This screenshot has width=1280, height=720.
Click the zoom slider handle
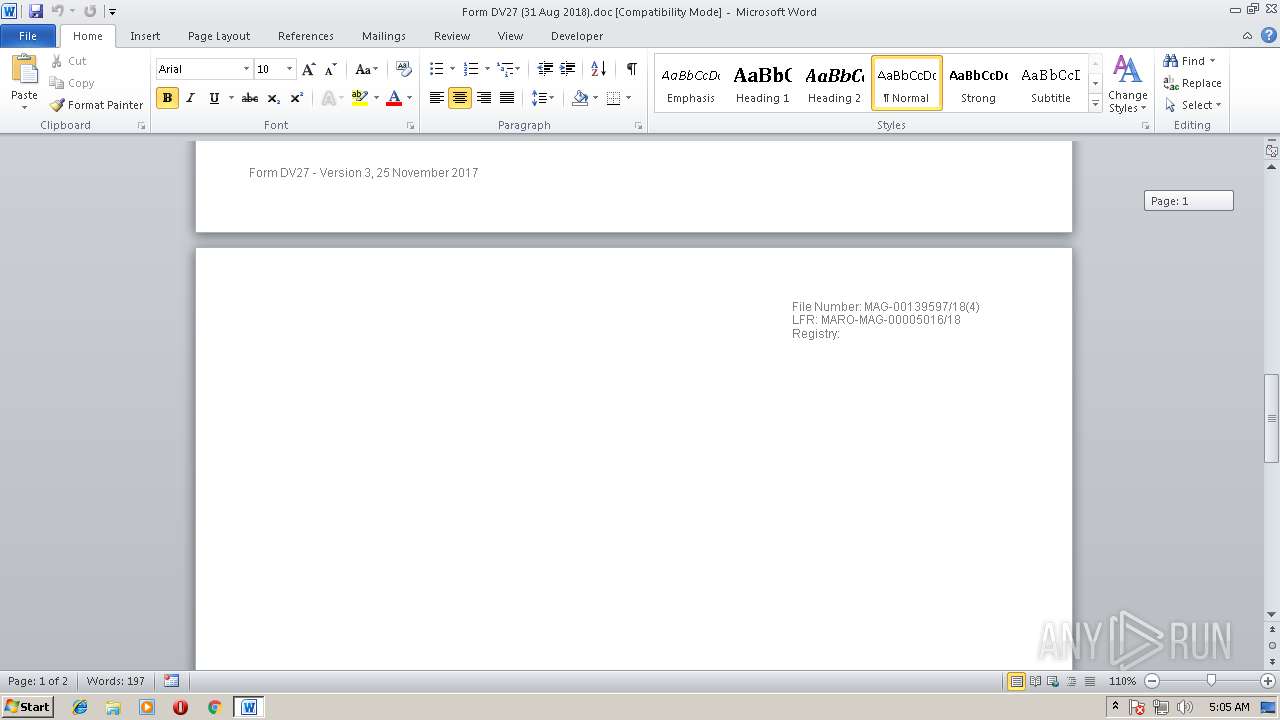[1211, 681]
